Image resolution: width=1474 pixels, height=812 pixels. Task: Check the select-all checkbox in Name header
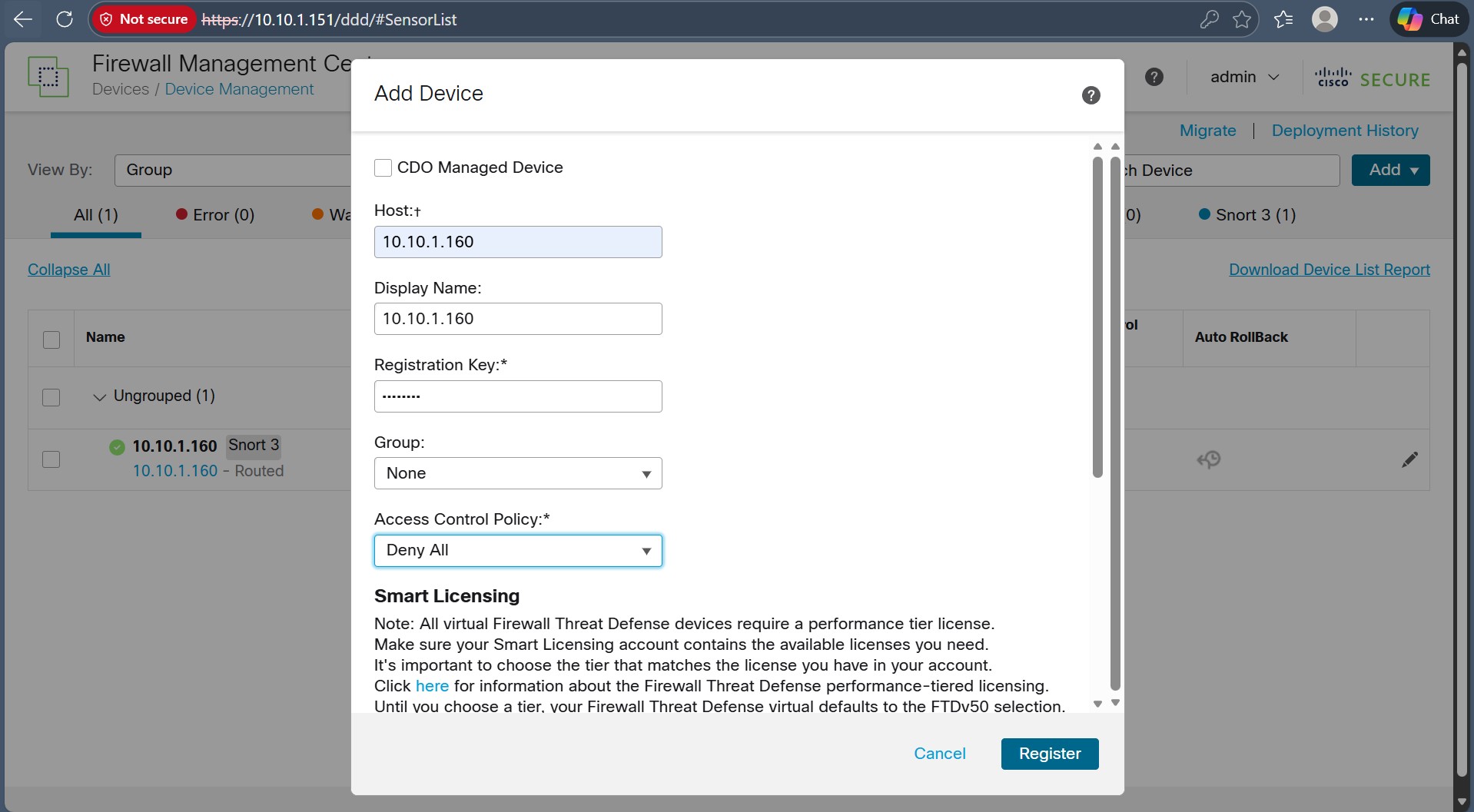click(51, 340)
